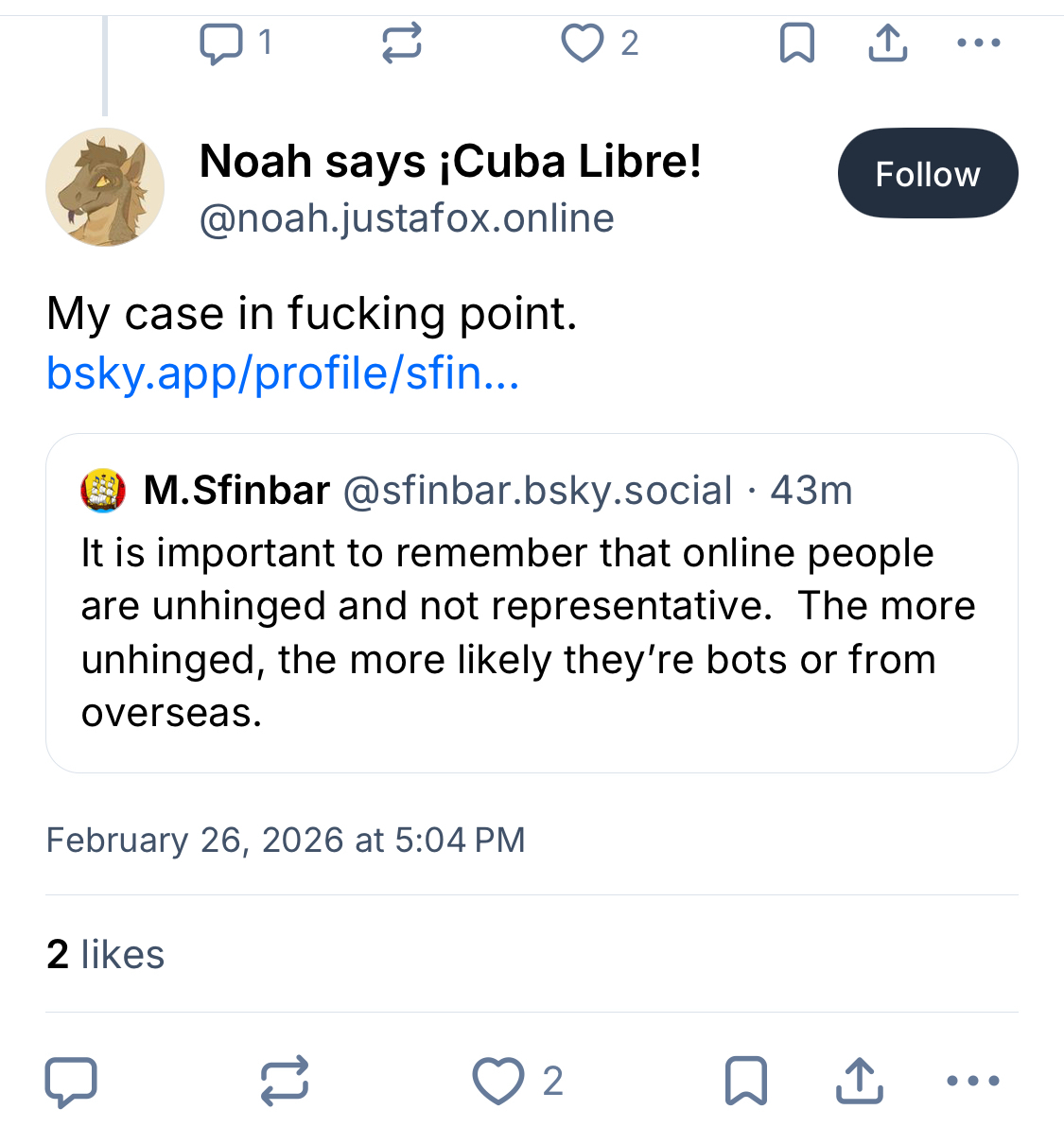Open more options on Noah's post

972,1081
